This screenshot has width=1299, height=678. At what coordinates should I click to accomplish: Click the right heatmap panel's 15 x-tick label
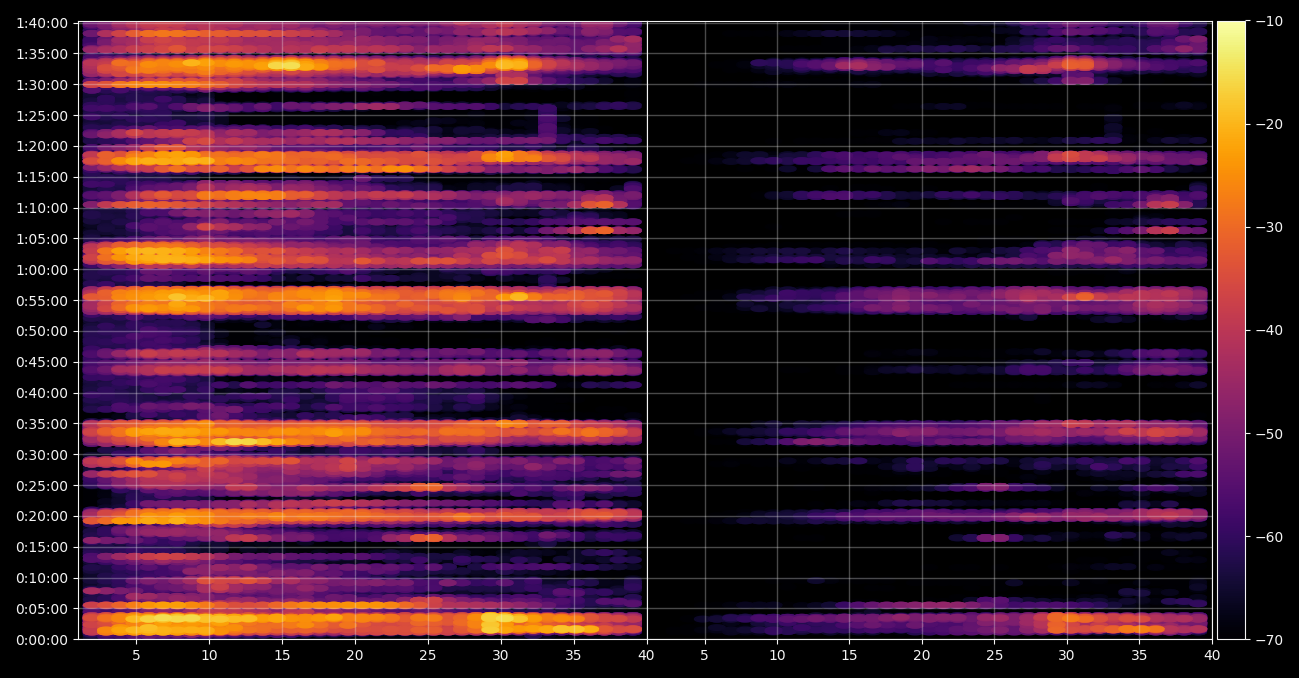(x=849, y=656)
